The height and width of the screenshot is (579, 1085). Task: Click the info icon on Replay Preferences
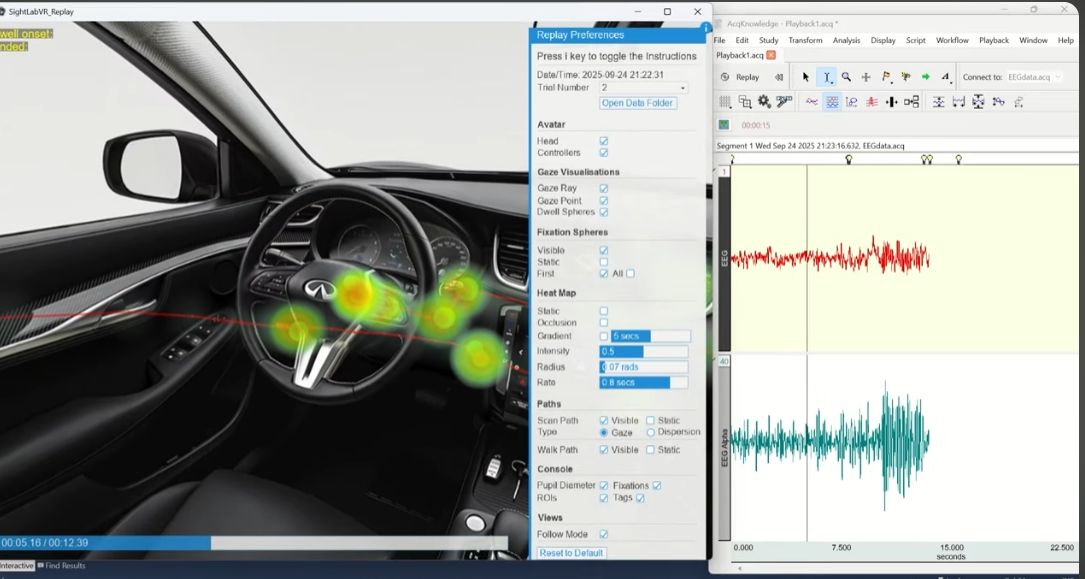[x=706, y=28]
